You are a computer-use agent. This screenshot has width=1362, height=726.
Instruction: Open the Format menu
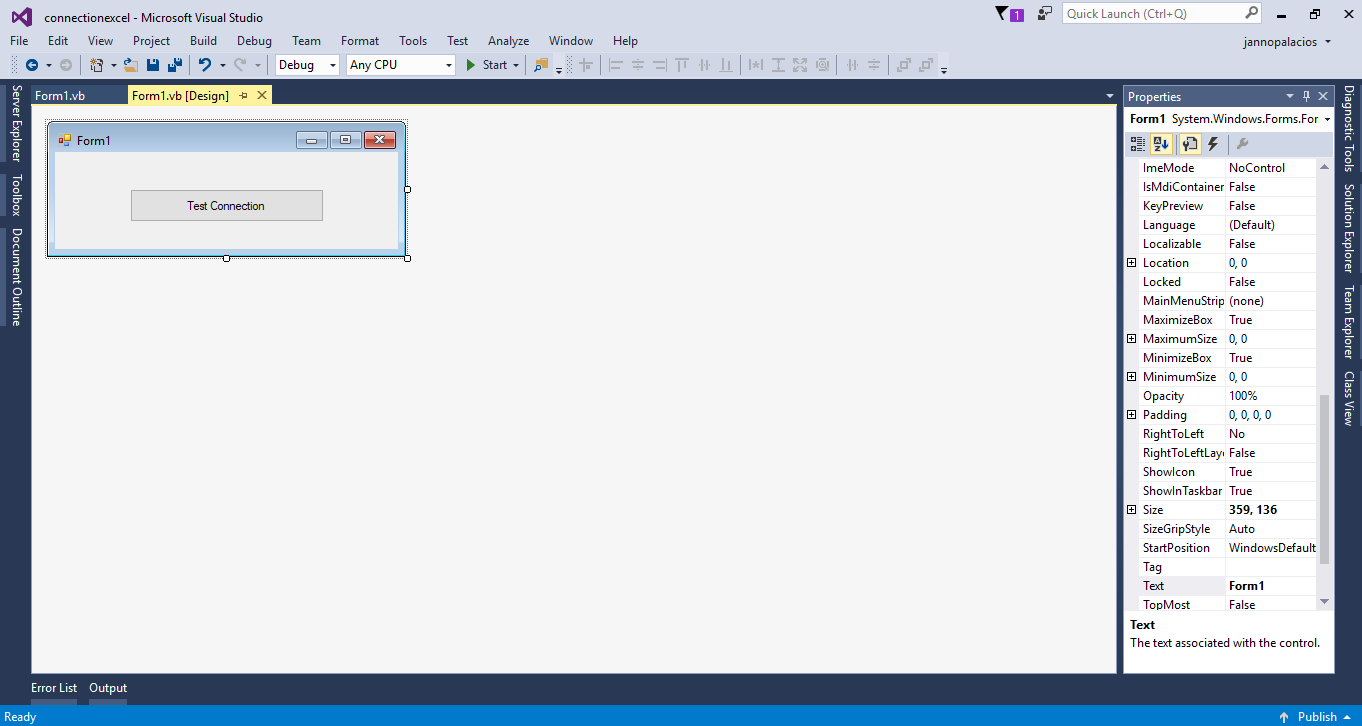pyautogui.click(x=360, y=41)
